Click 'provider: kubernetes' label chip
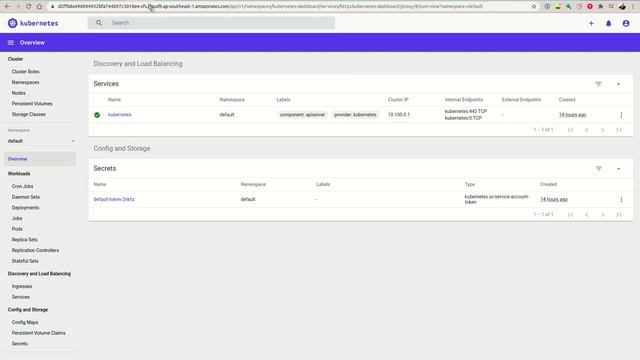 (x=355, y=115)
